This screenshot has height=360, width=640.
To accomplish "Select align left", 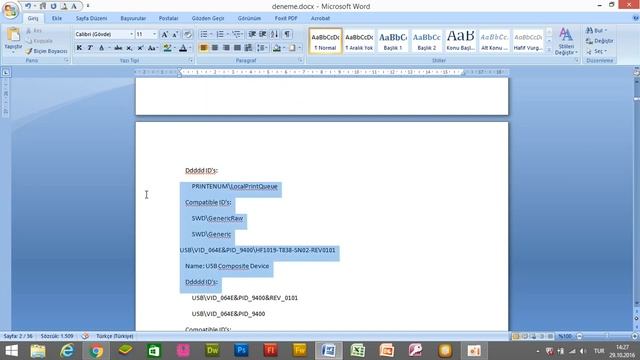I will [x=203, y=48].
